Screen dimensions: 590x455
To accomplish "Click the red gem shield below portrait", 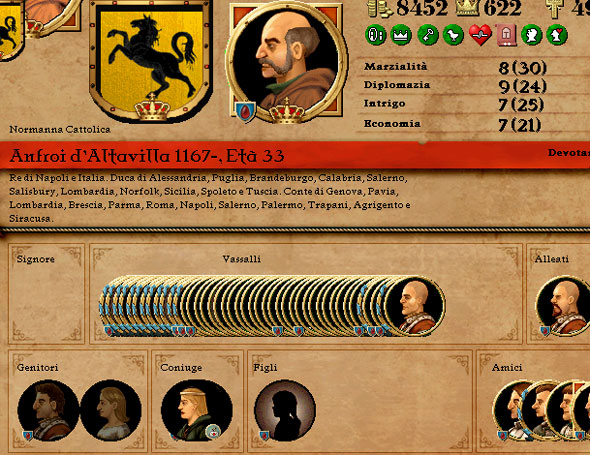I will click(245, 112).
